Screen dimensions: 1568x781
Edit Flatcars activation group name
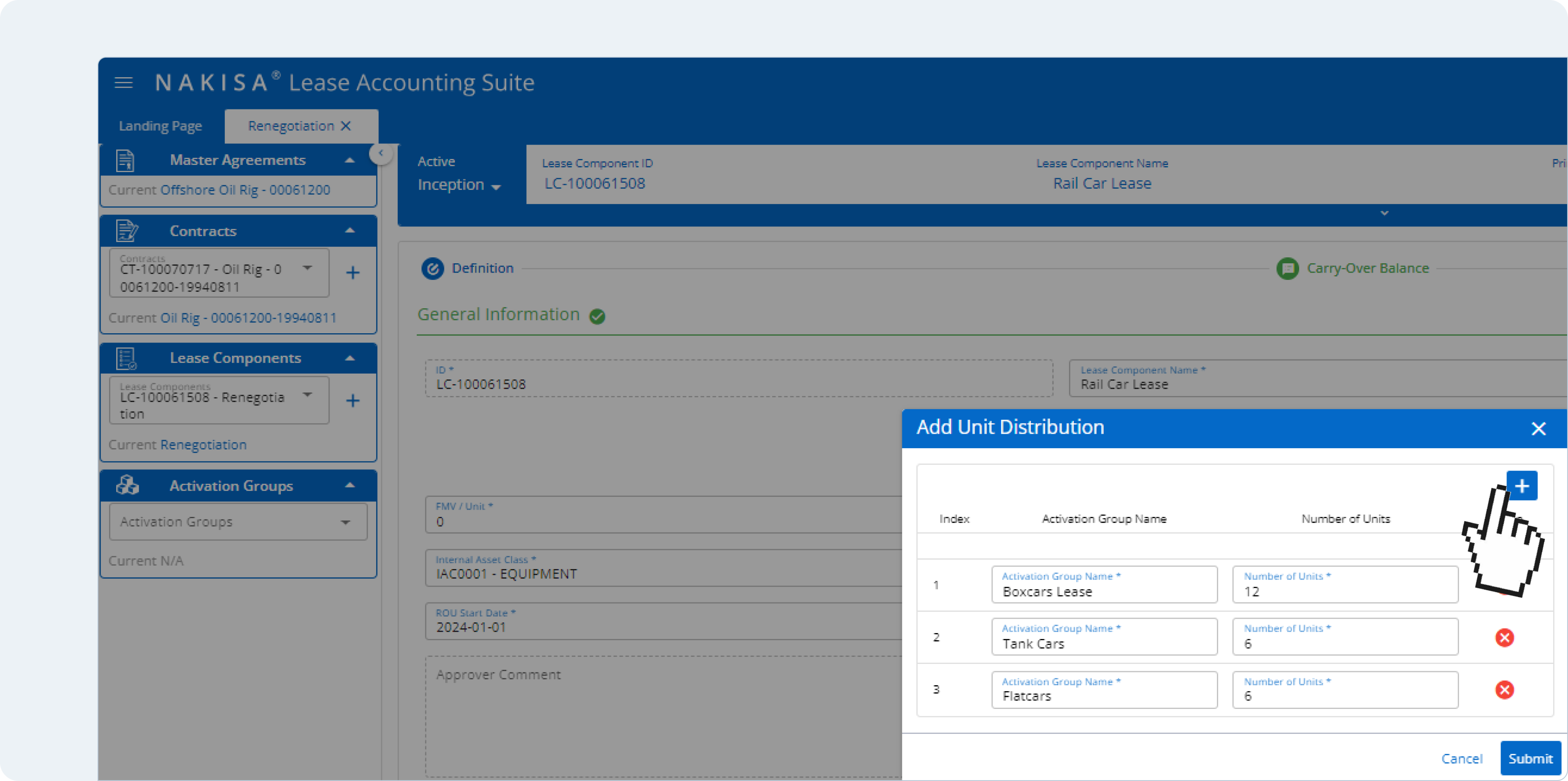tap(1104, 690)
